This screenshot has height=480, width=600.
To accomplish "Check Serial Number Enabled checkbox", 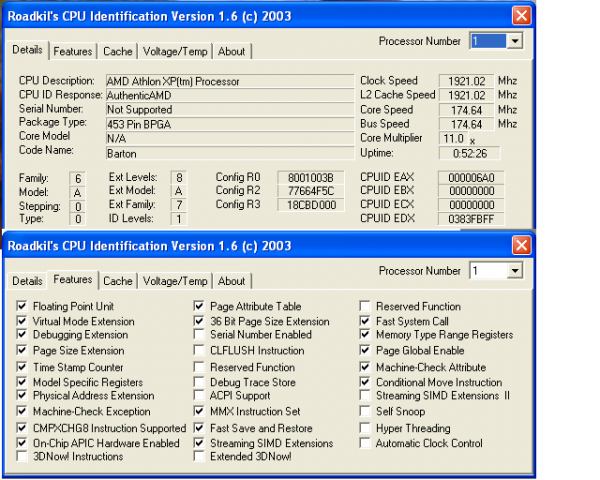I will tap(199, 334).
